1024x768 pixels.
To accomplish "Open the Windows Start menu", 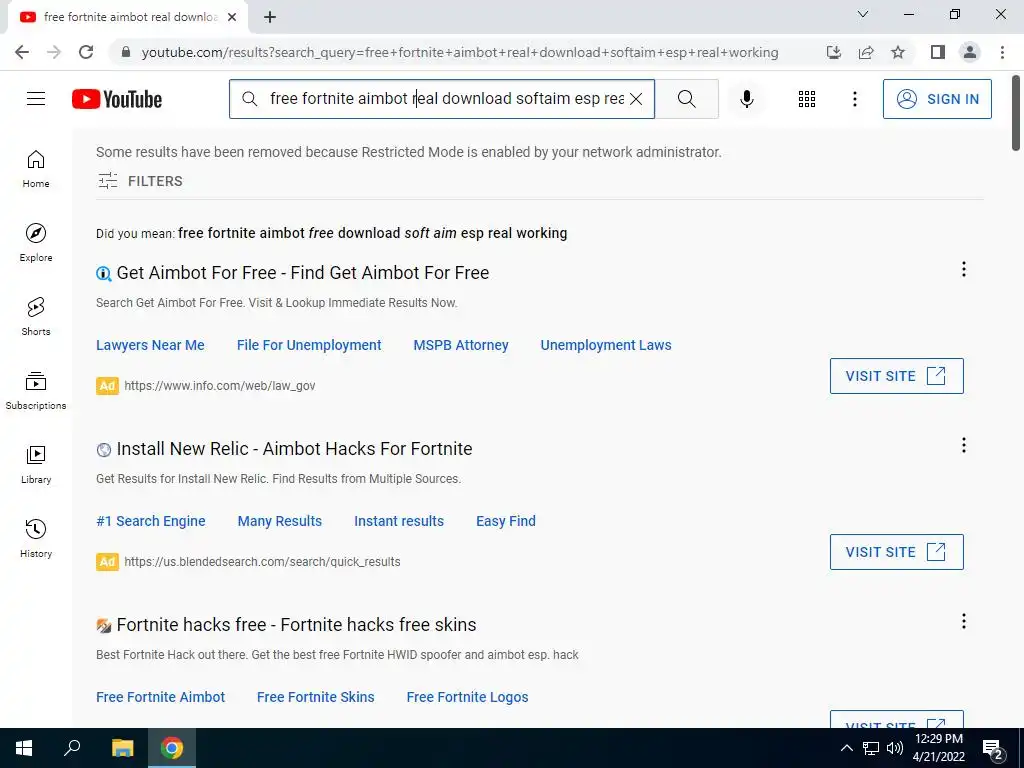I will coord(24,748).
